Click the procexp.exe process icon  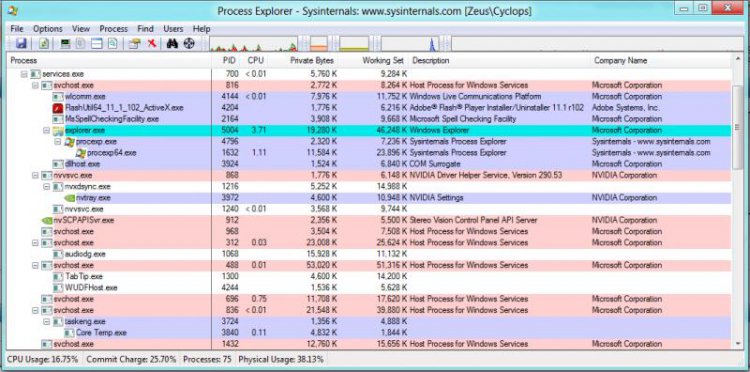[70, 142]
